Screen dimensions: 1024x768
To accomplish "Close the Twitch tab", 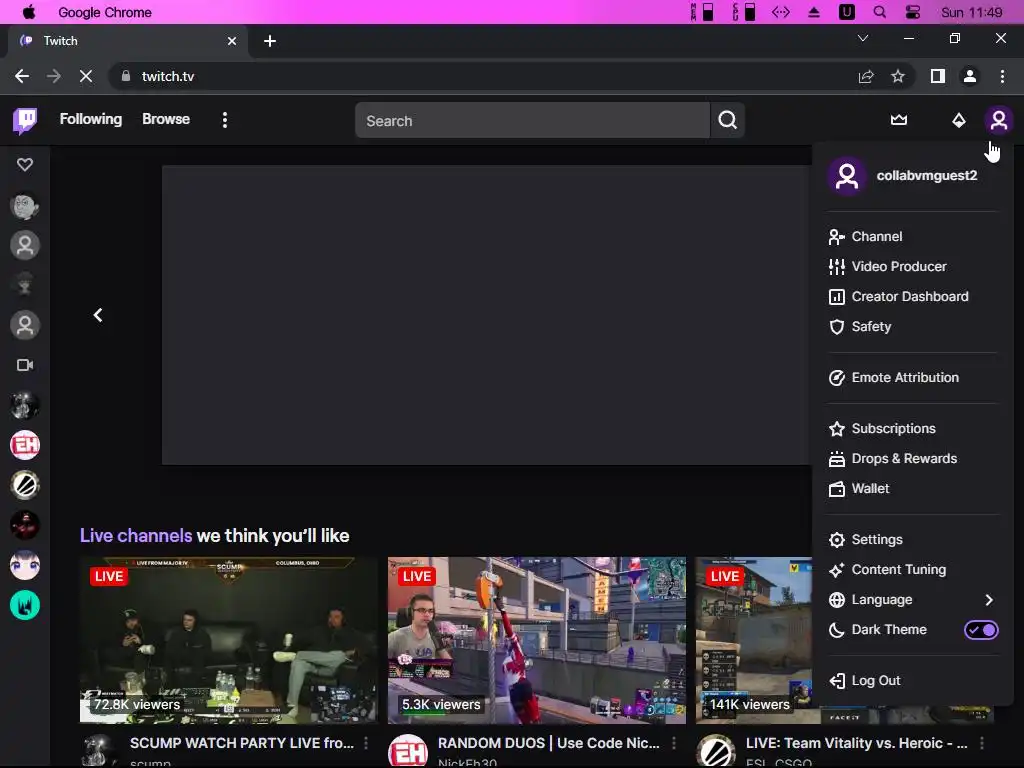I will pyautogui.click(x=232, y=41).
